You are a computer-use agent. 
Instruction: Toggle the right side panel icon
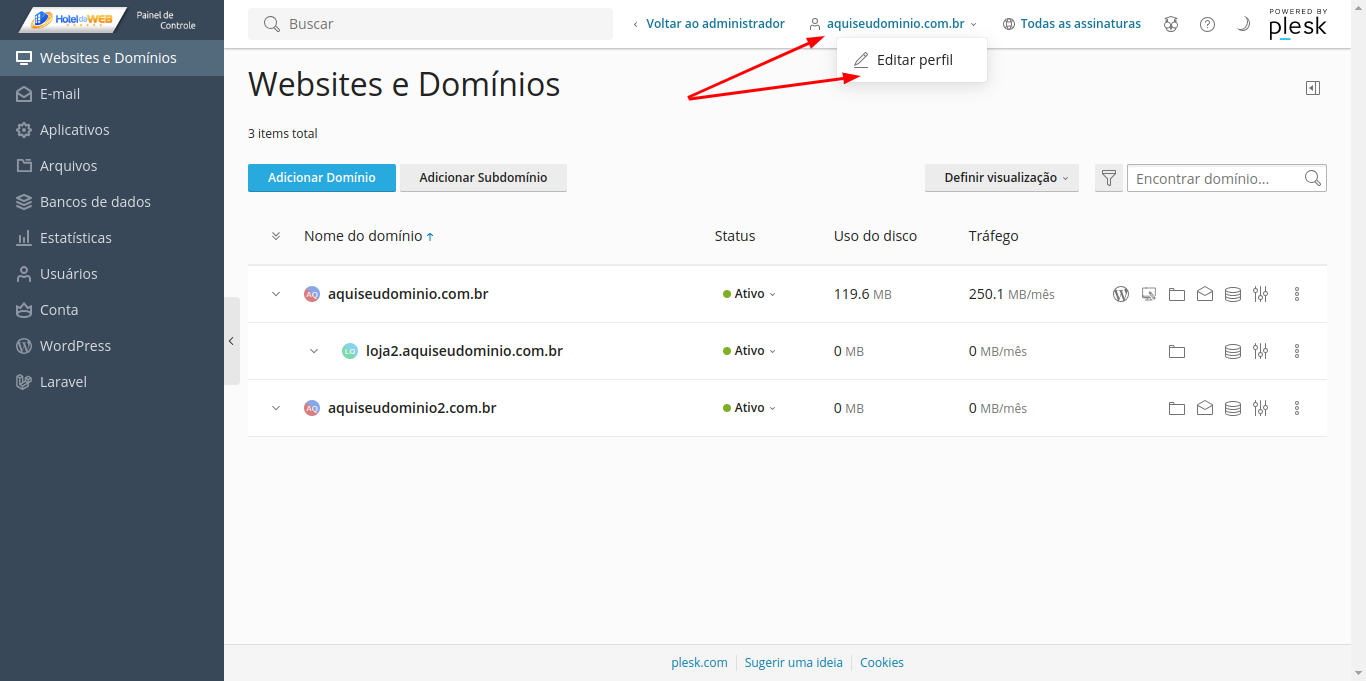1313,88
